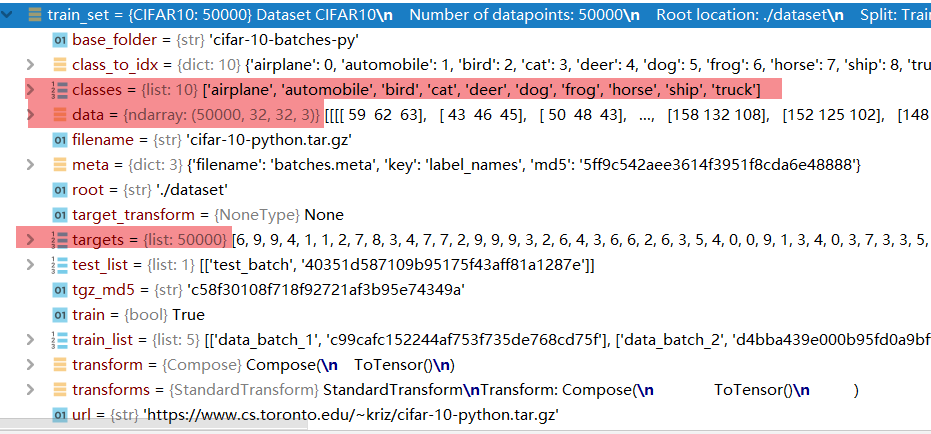This screenshot has height=434, width=931.
Task: Click the class_to_idx dict icon
Action: click(x=59, y=65)
